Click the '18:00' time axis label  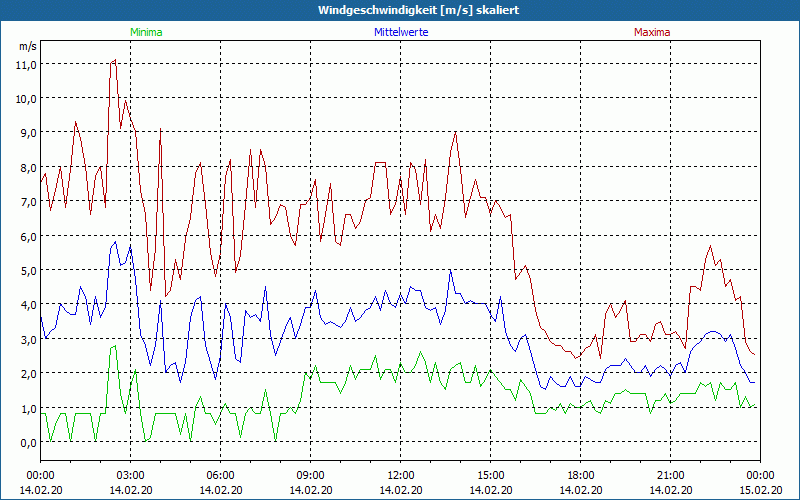tap(581, 476)
